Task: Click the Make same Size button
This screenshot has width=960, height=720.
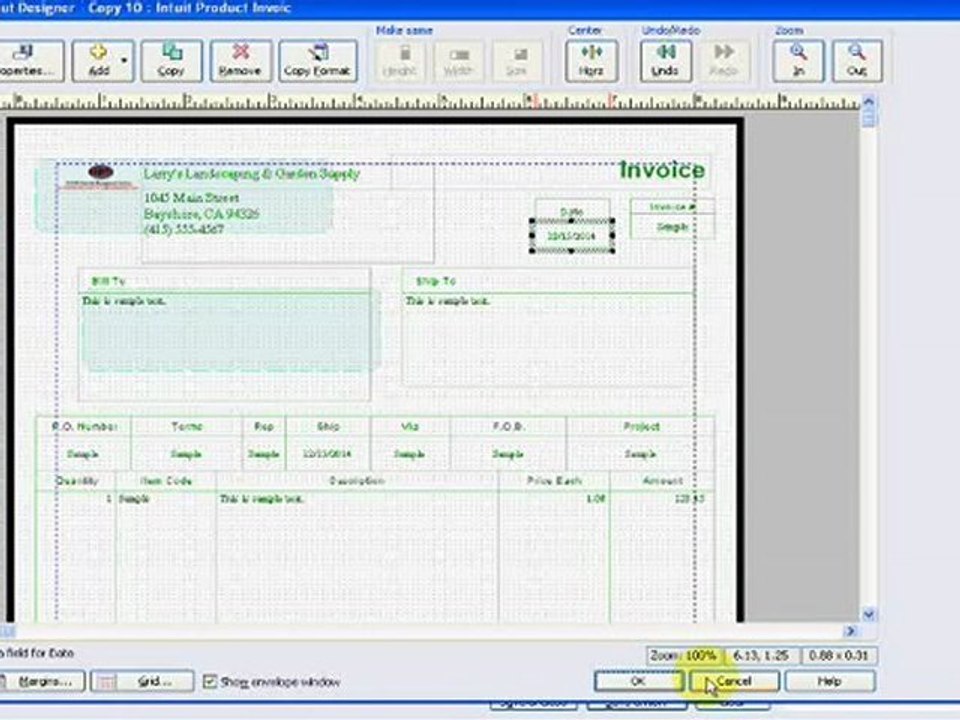Action: (516, 61)
